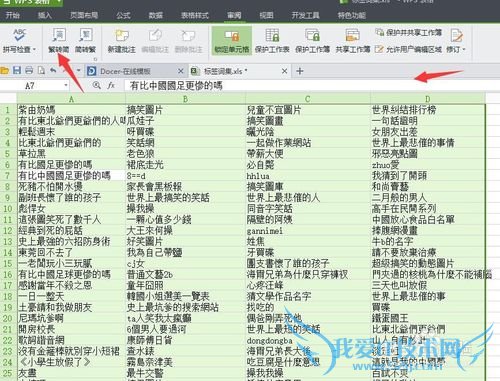Click the formula bar text field
Image resolution: width=500 pixels, height=381 pixels.
[312, 86]
